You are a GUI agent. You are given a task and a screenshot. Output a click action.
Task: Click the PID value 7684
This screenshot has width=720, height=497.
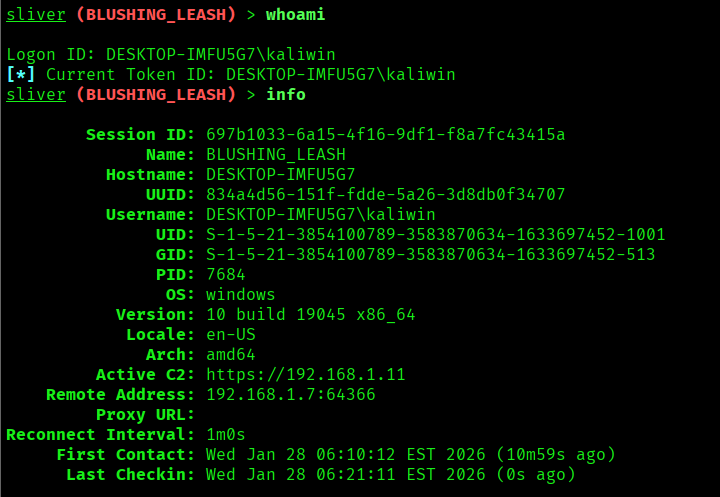(x=226, y=275)
